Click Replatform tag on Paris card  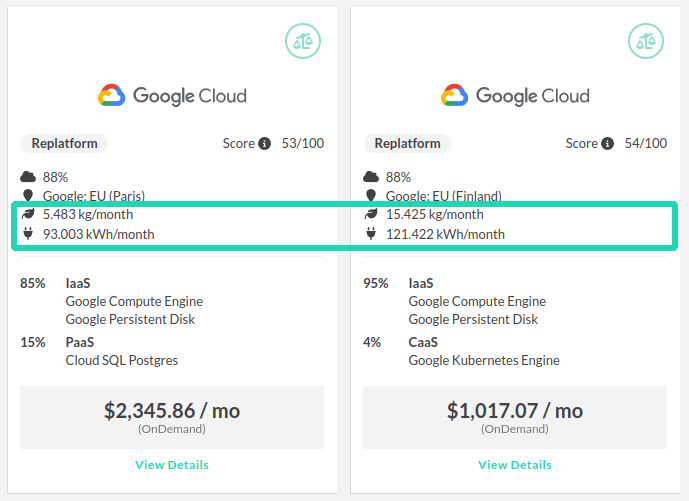pos(65,144)
